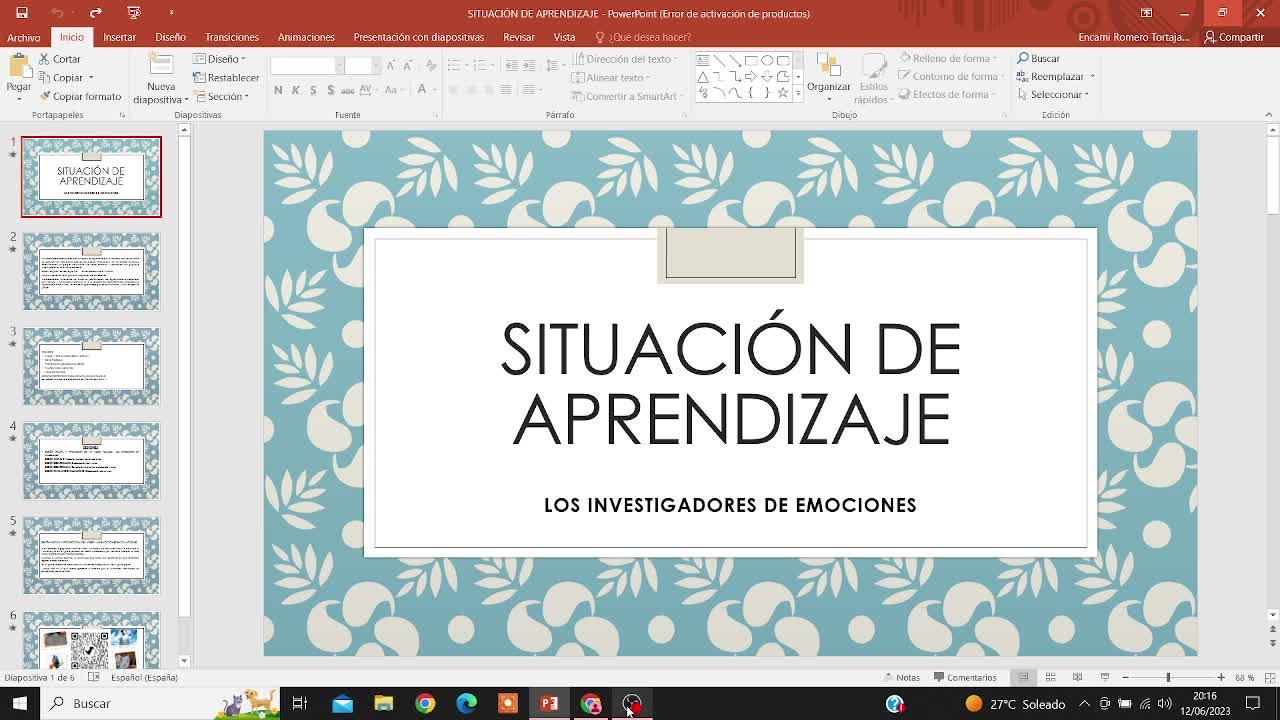The image size is (1280, 720).
Task: Pick the rectangle shape in shapes gallery
Action: [x=750, y=60]
